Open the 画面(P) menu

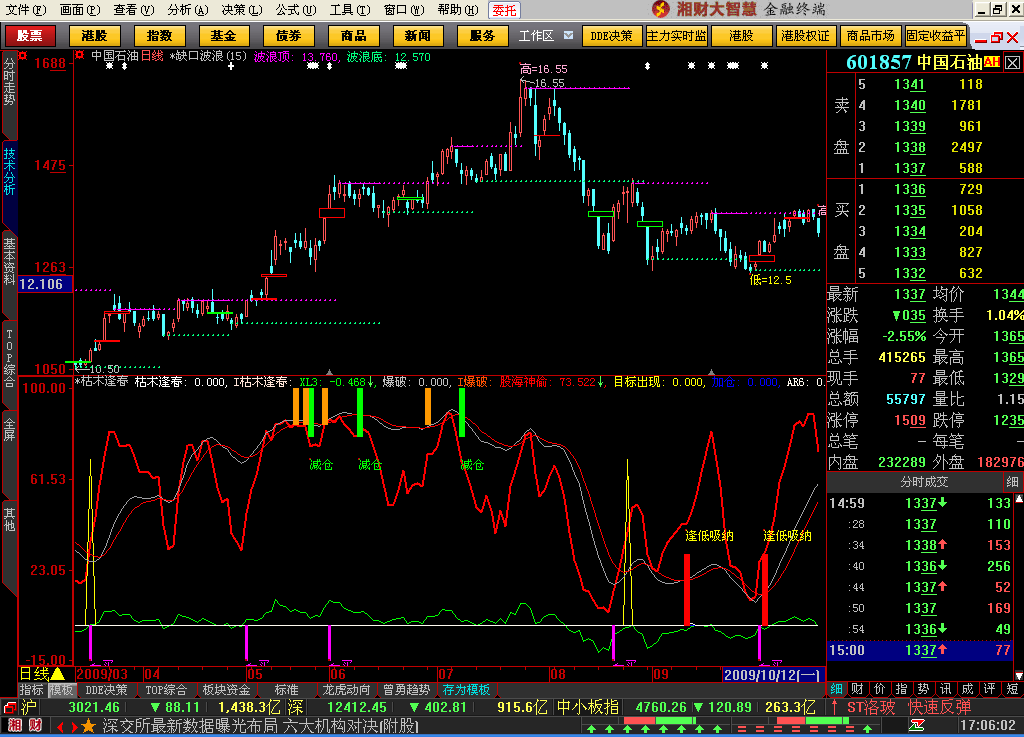[80, 10]
